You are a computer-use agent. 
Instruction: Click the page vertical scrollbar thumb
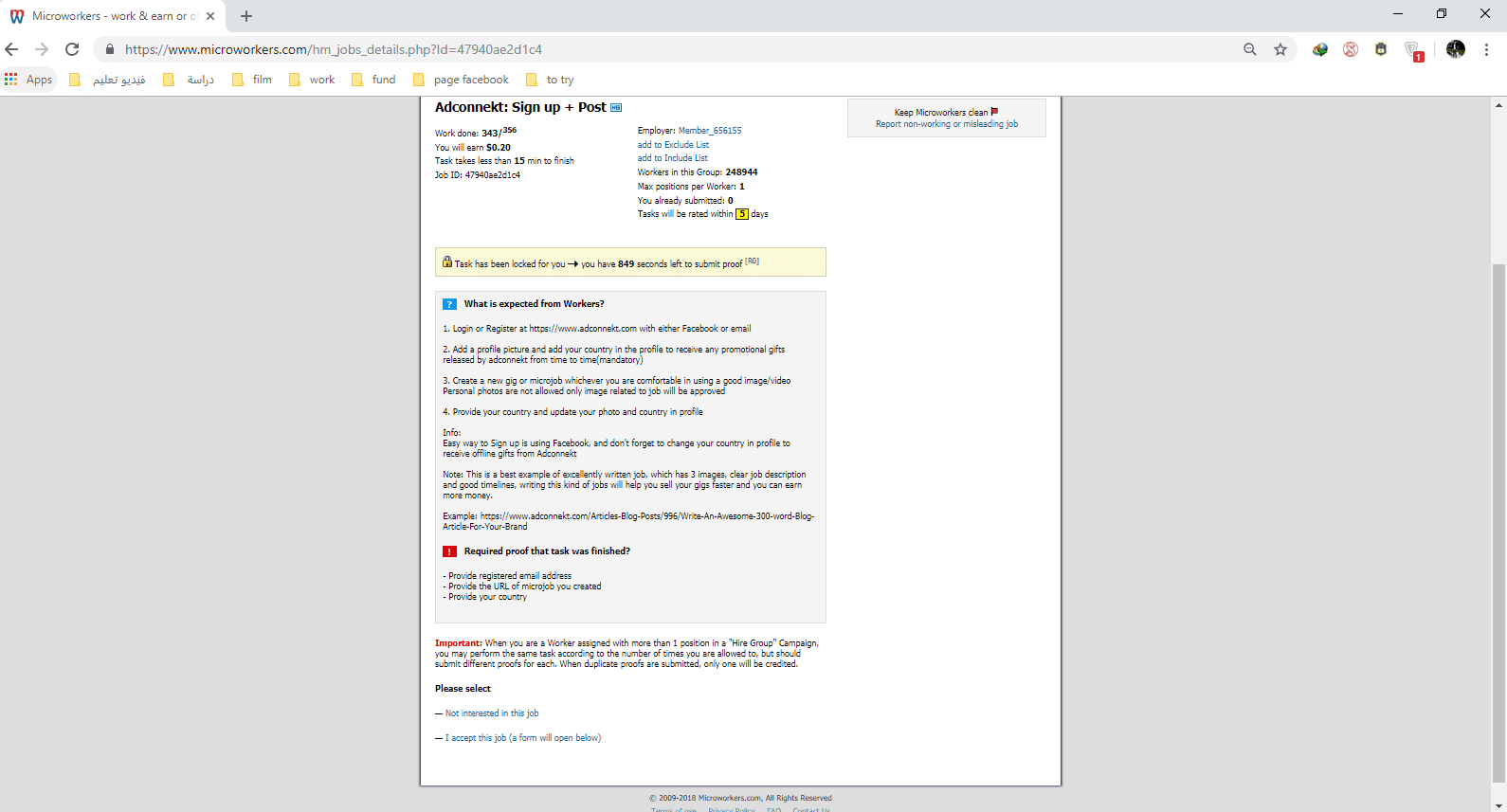[1498, 523]
